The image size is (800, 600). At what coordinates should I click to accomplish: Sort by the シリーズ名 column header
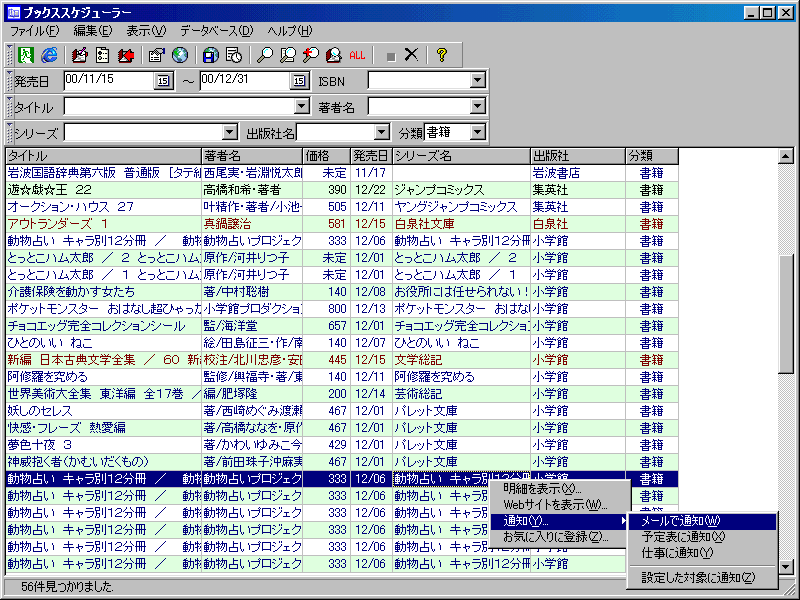pyautogui.click(x=461, y=156)
